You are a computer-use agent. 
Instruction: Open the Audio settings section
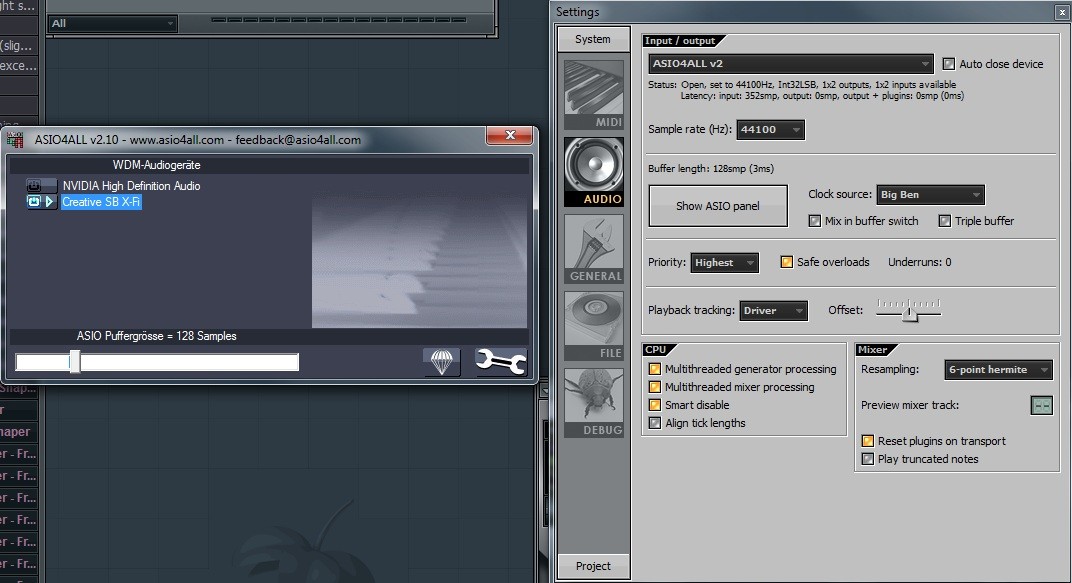click(593, 172)
